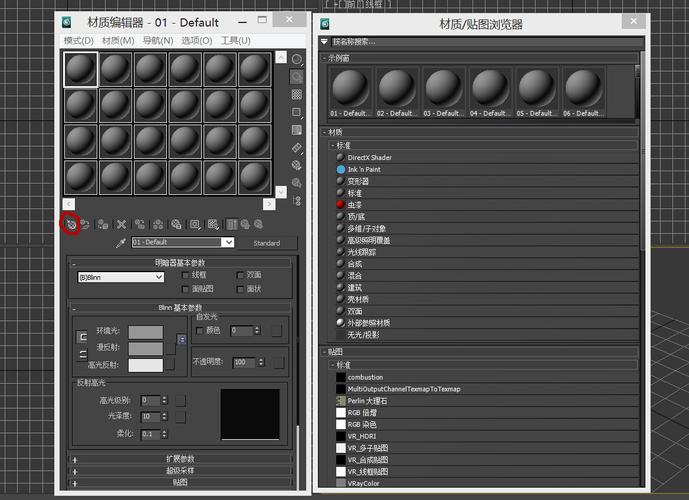Enable the 双面 (2-Sided) checkbox
Image resolution: width=689 pixels, height=500 pixels.
point(240,274)
